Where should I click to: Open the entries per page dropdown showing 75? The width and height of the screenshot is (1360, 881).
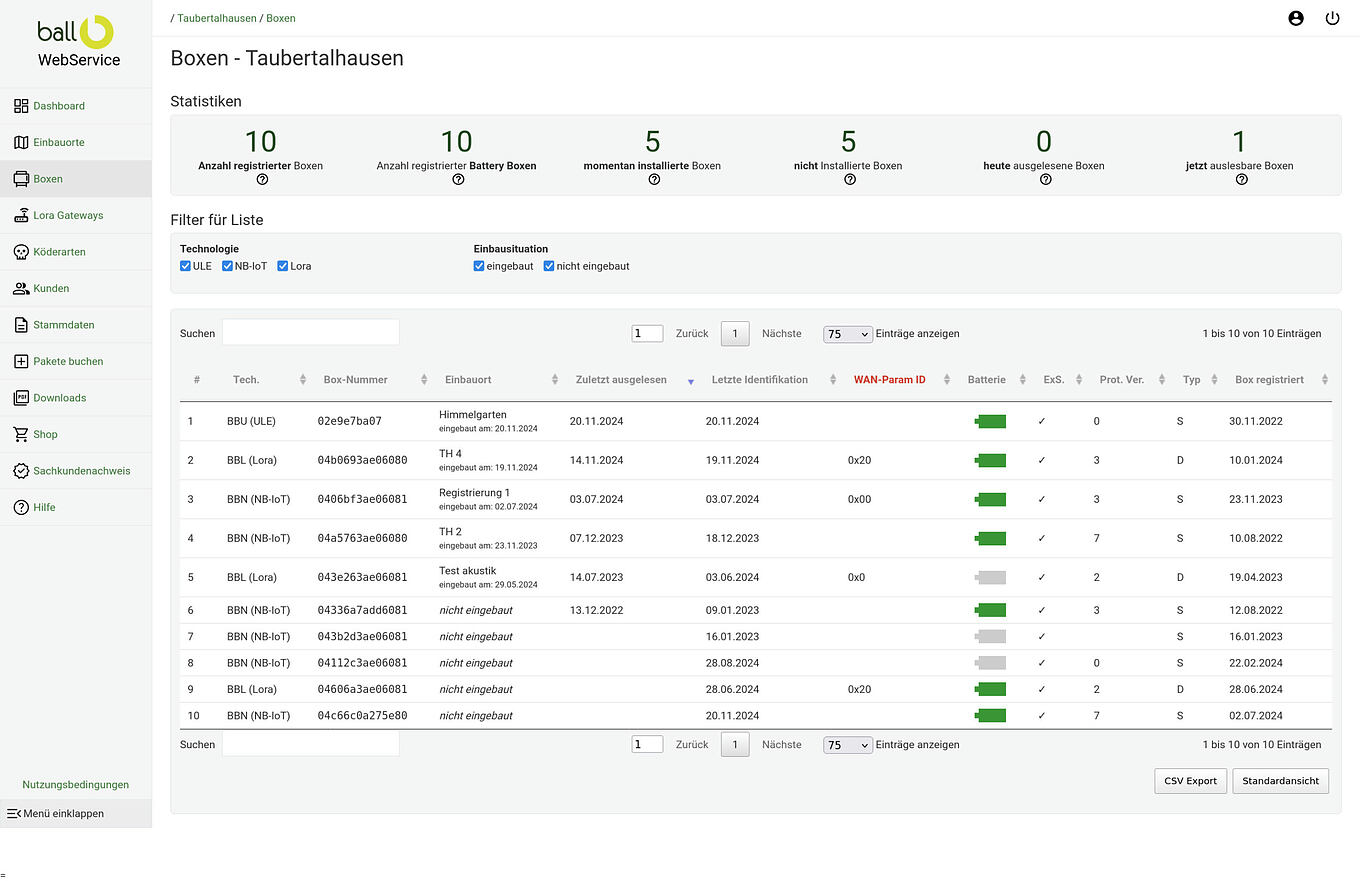pos(847,334)
